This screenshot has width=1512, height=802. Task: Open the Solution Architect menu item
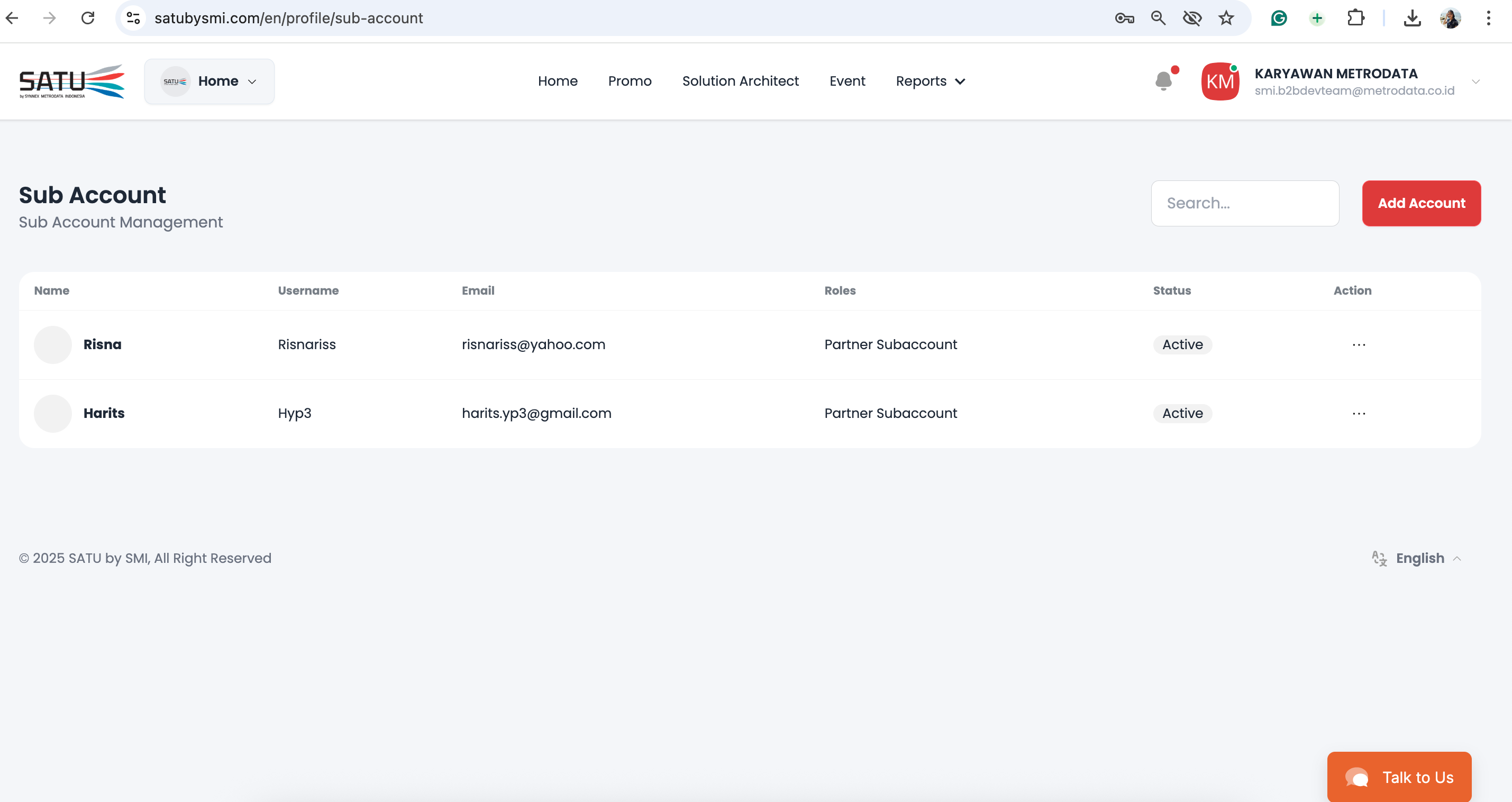(x=740, y=81)
